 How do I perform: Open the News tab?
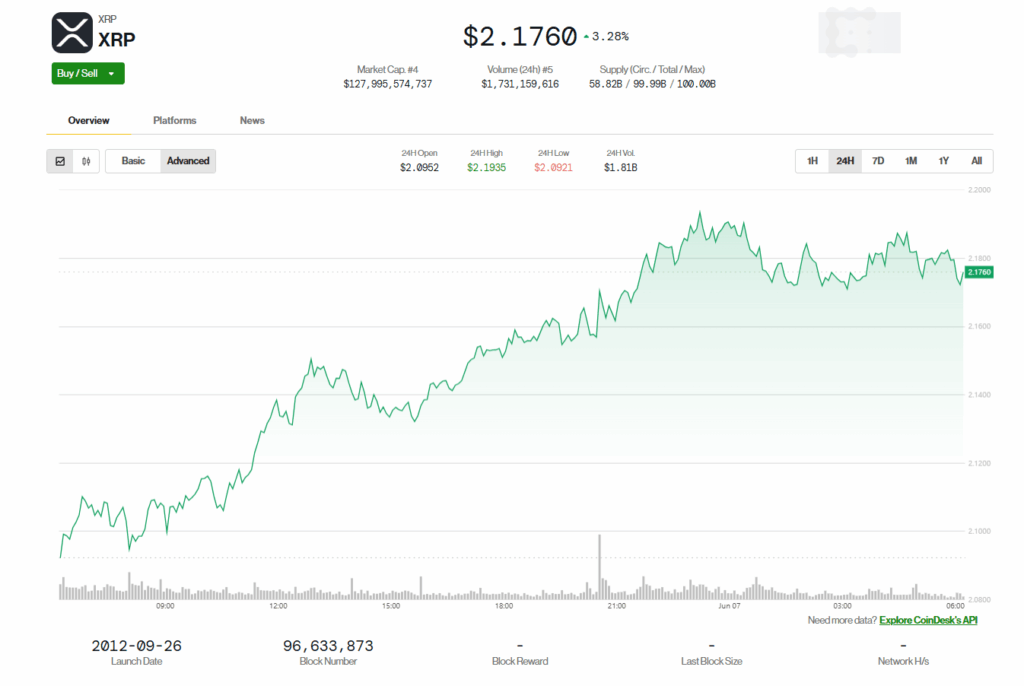252,120
